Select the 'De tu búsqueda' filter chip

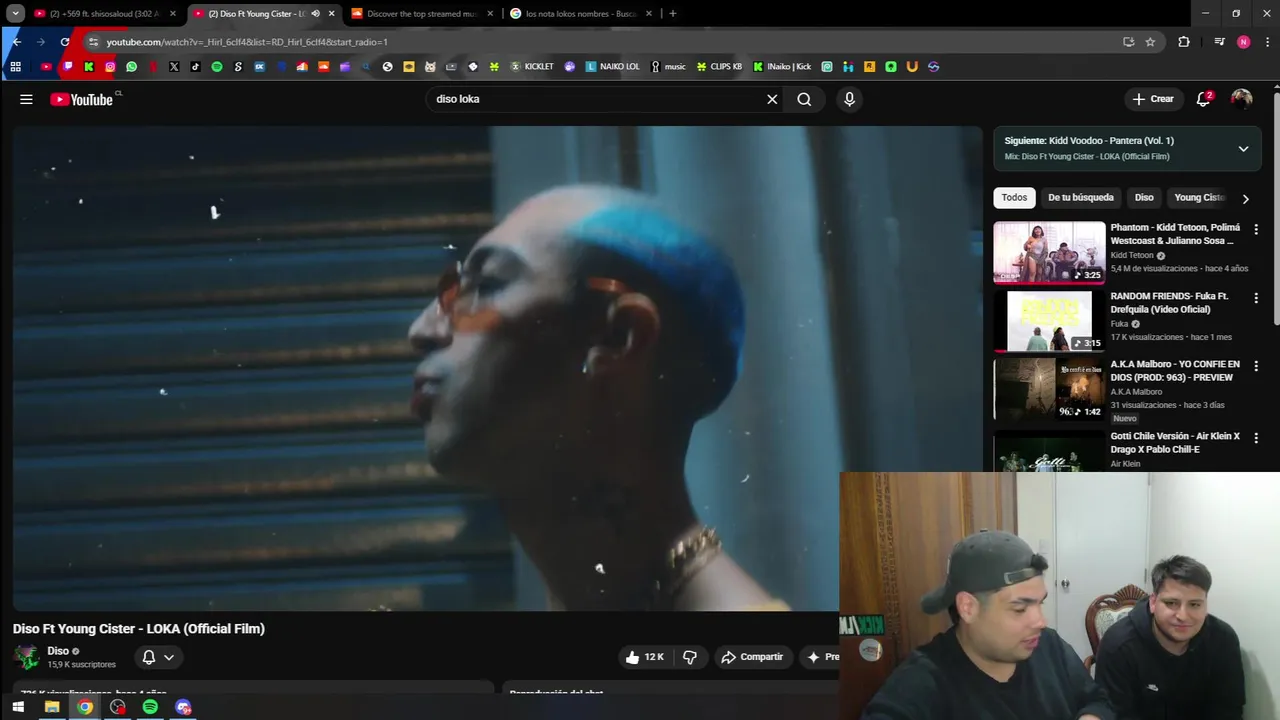[x=1081, y=198]
